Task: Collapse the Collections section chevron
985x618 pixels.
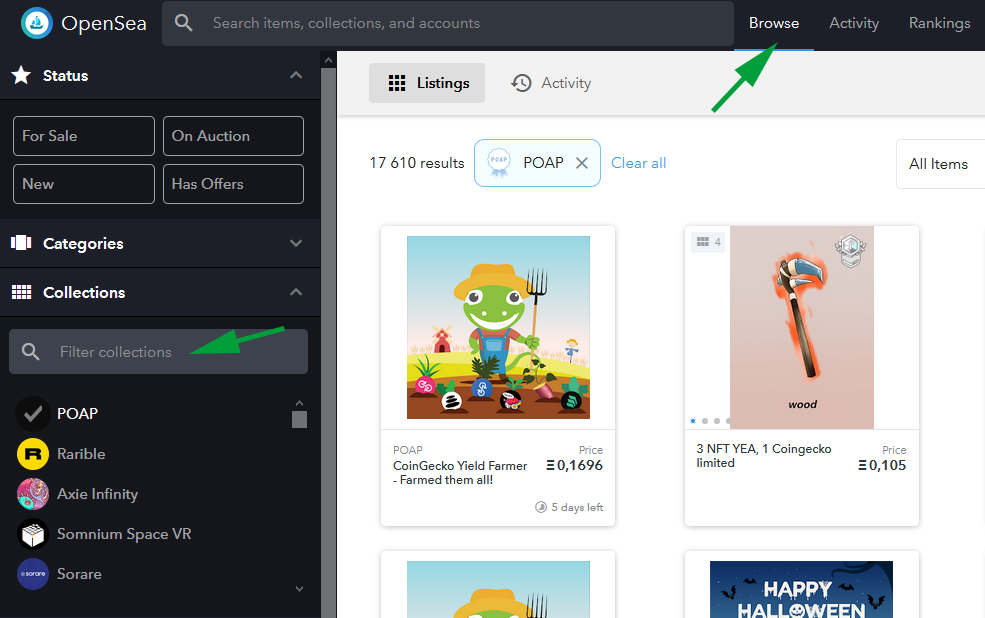Action: [x=296, y=292]
